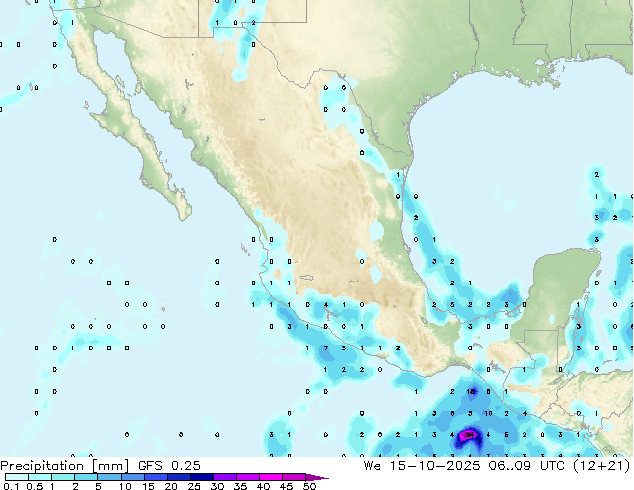The height and width of the screenshot is (490, 634).
Task: Click the '25' legend scale label
Action: pos(194,486)
